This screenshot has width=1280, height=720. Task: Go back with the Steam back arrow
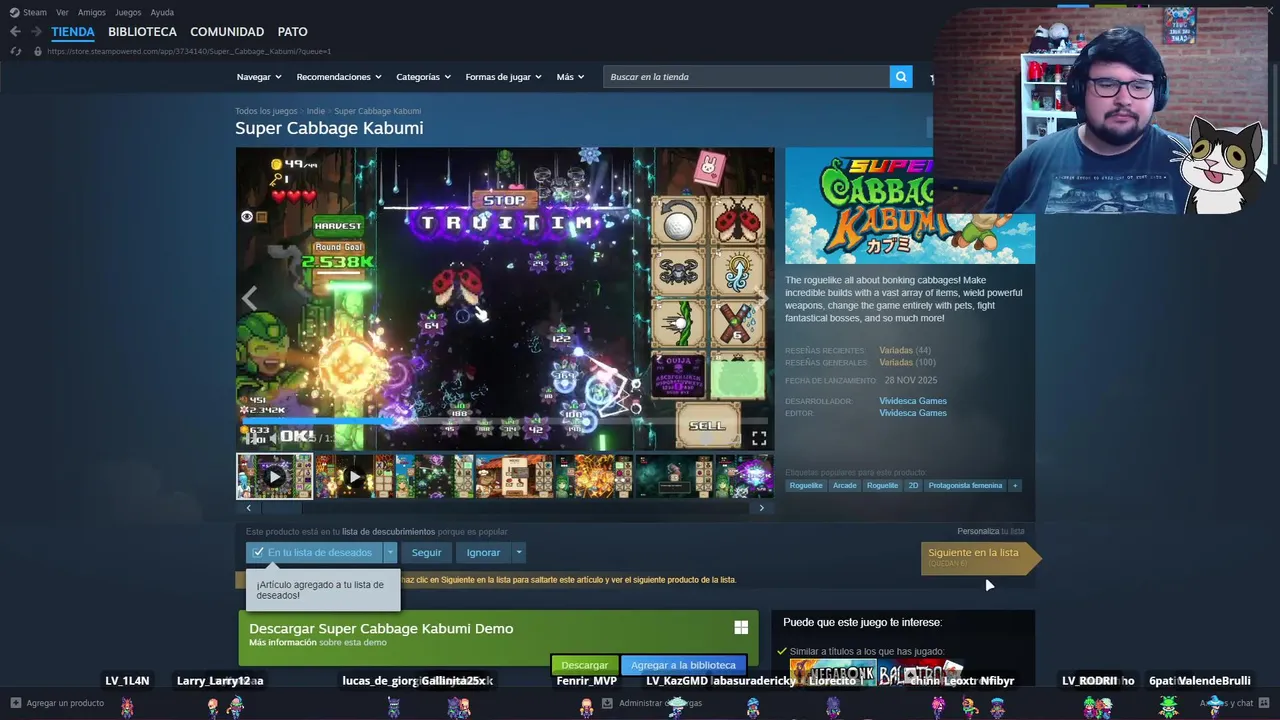click(x=15, y=32)
